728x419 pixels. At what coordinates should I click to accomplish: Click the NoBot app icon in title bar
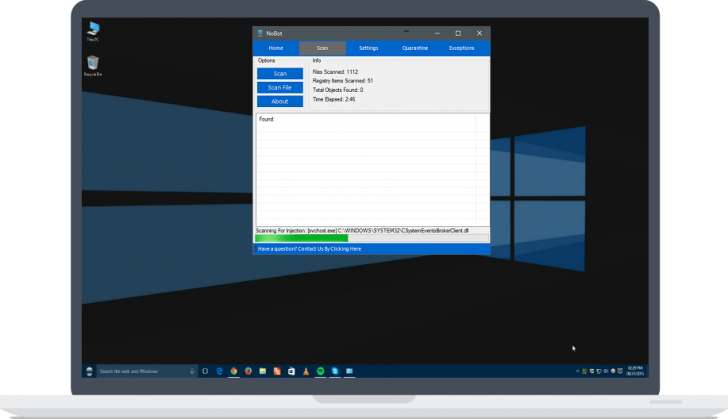260,33
